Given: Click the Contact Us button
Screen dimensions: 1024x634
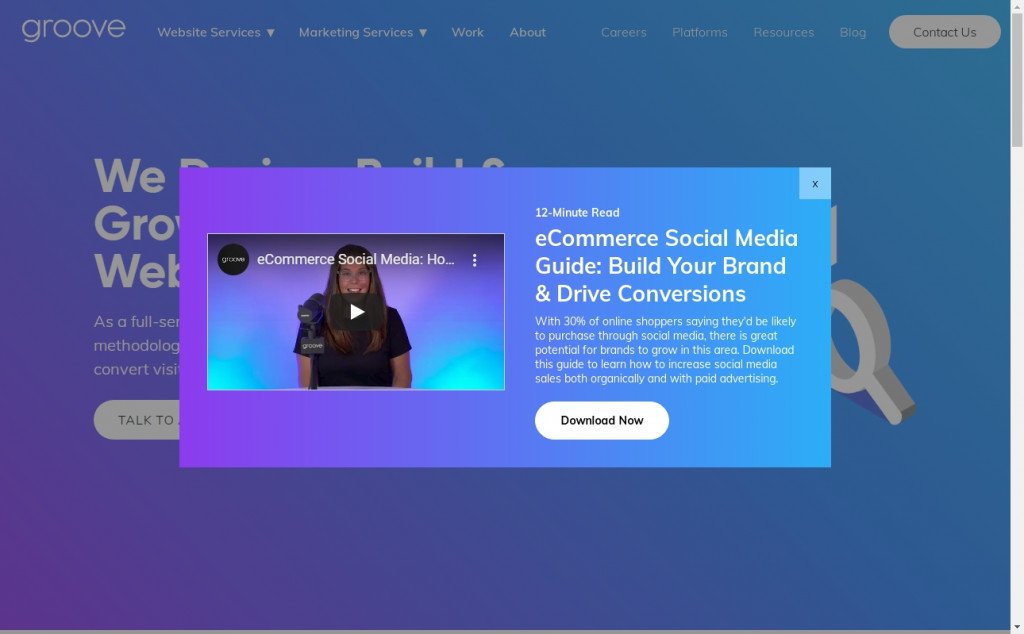Looking at the screenshot, I should pos(944,32).
